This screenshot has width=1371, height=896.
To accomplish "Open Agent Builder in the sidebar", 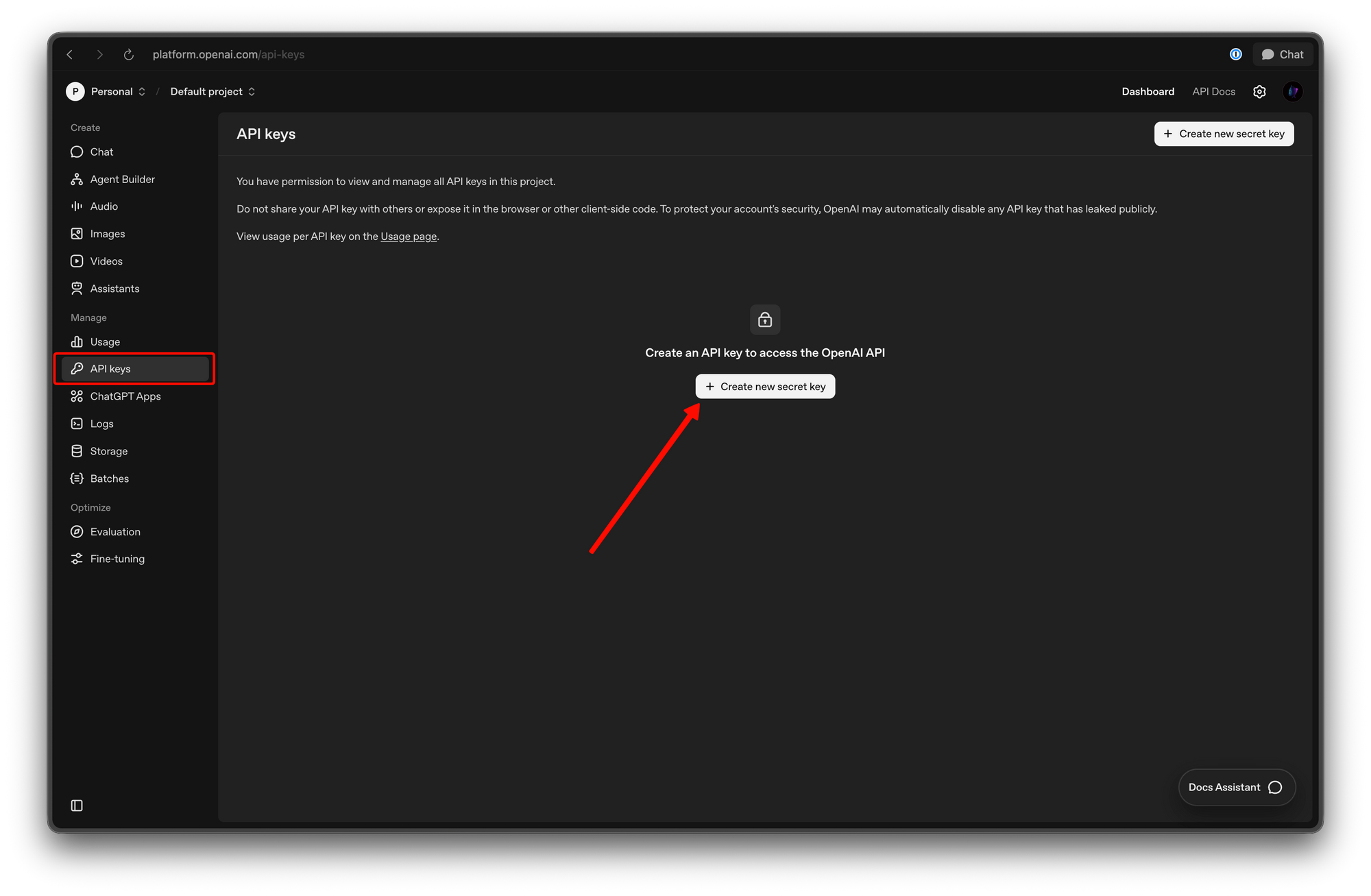I will [x=135, y=179].
